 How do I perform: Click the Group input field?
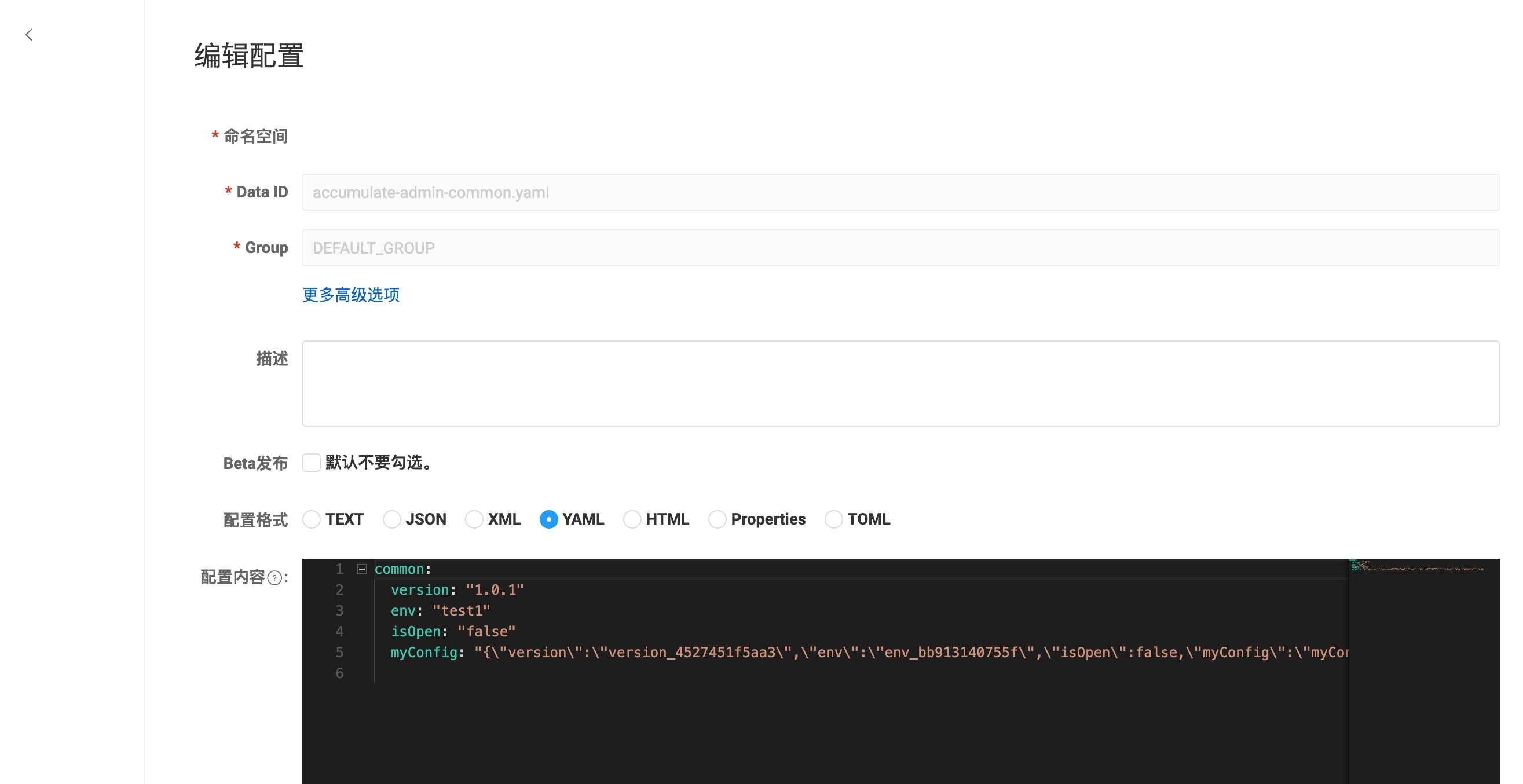coord(901,248)
